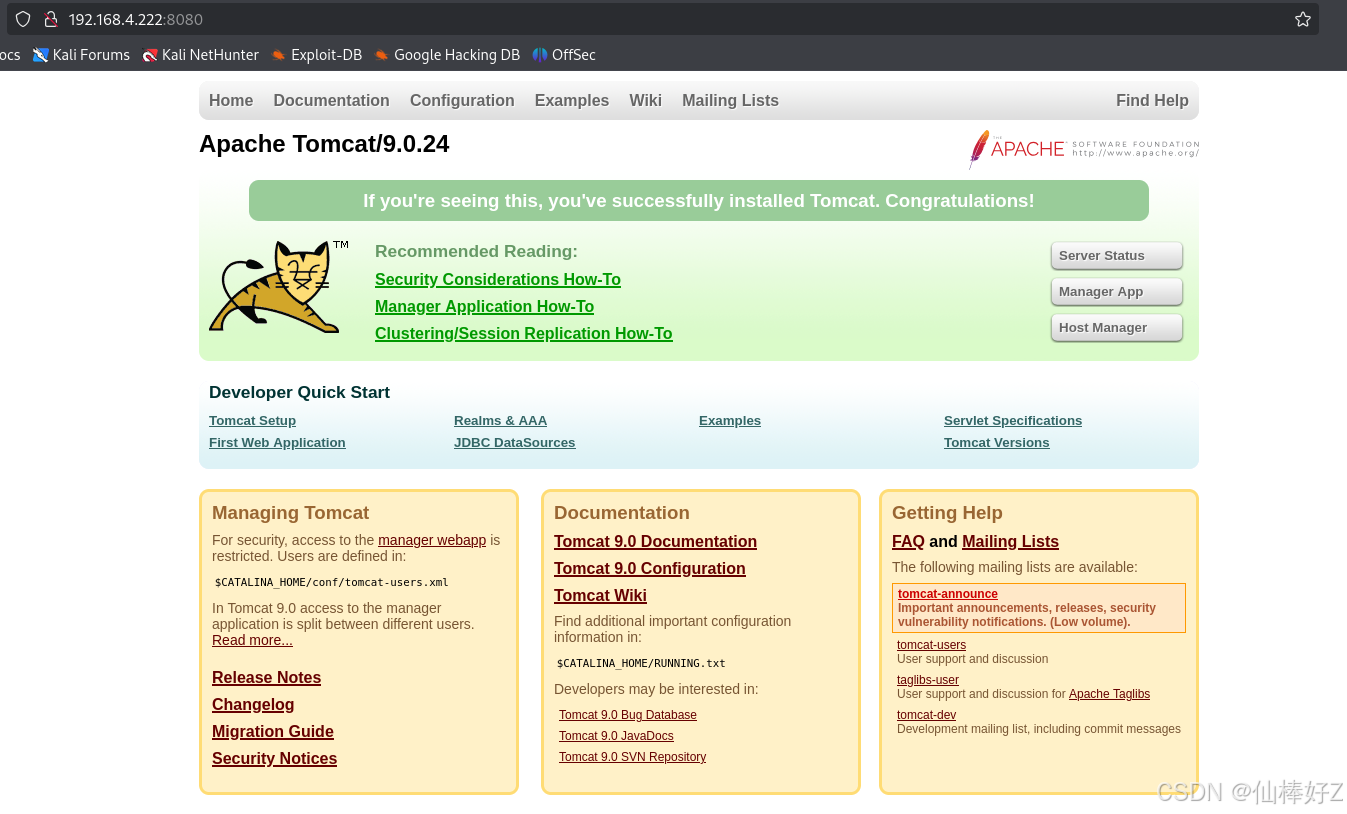Click the Developer Quick Start heading
Screen dimensions: 1347x814
click(299, 393)
